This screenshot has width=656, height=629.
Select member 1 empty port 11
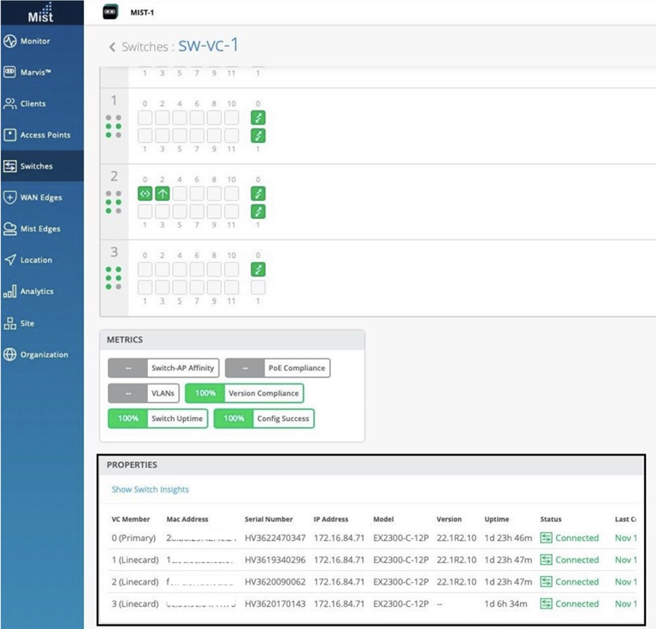coord(231,136)
